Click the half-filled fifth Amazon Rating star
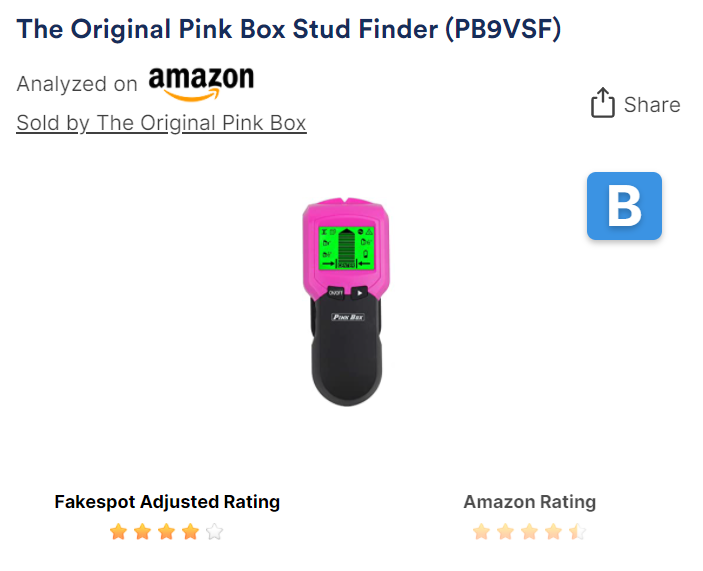The image size is (703, 571). [x=577, y=532]
